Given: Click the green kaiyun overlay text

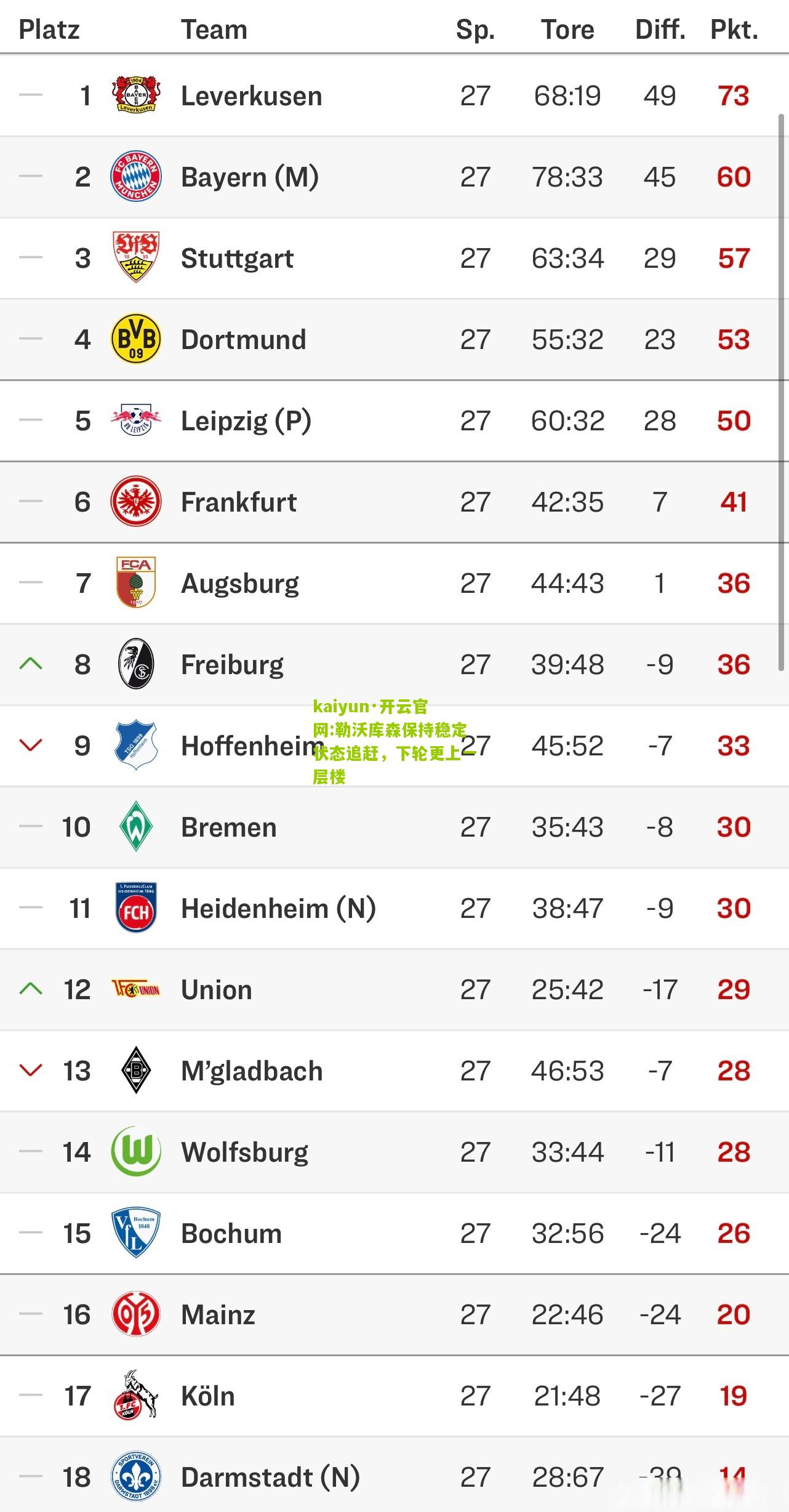Looking at the screenshot, I should [x=390, y=741].
